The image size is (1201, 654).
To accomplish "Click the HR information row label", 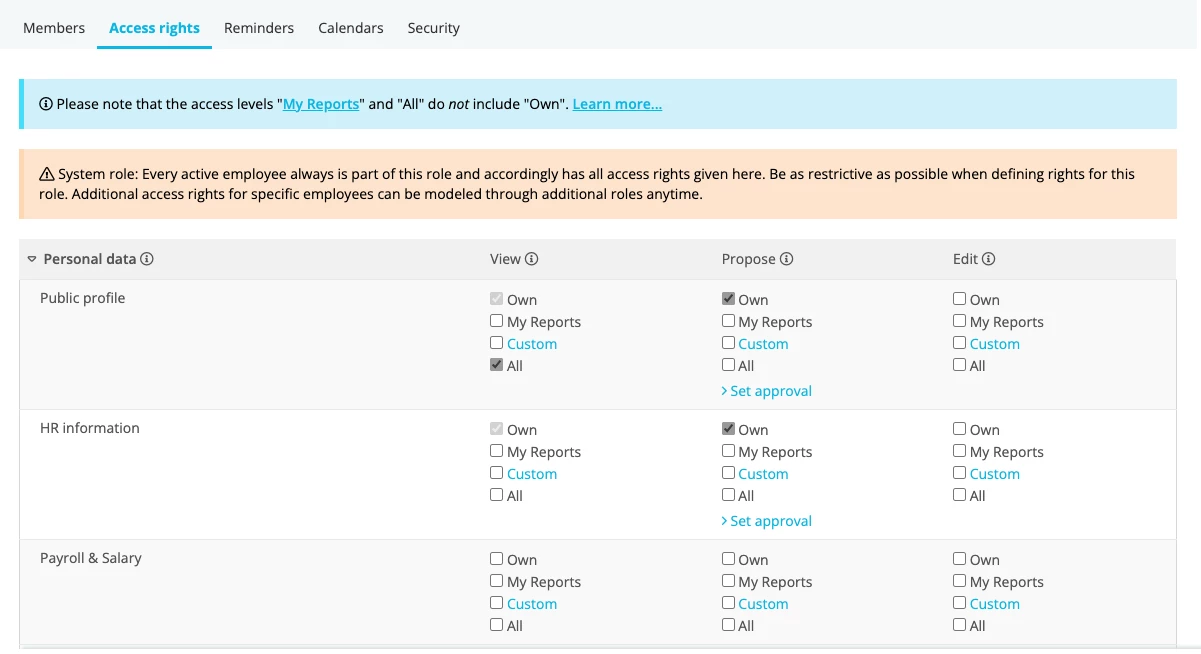I will (x=90, y=428).
